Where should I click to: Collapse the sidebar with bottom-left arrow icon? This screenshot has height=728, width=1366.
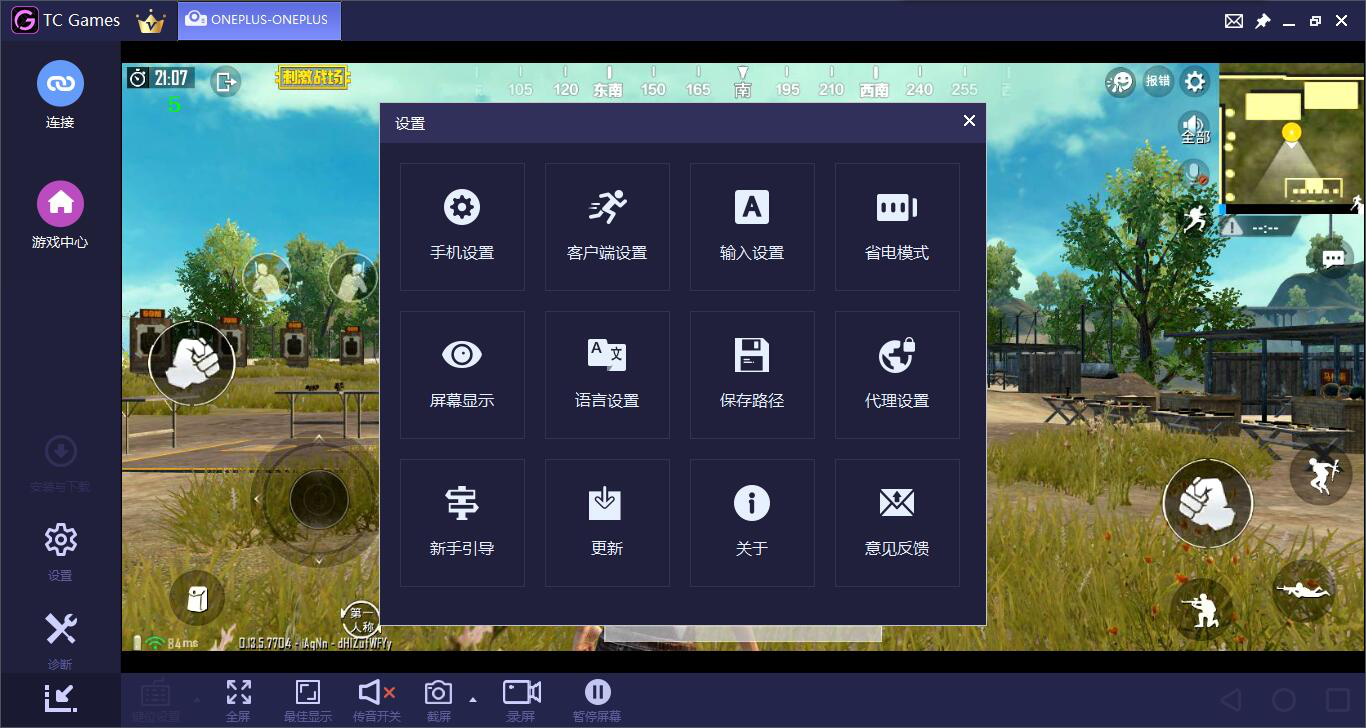60,697
